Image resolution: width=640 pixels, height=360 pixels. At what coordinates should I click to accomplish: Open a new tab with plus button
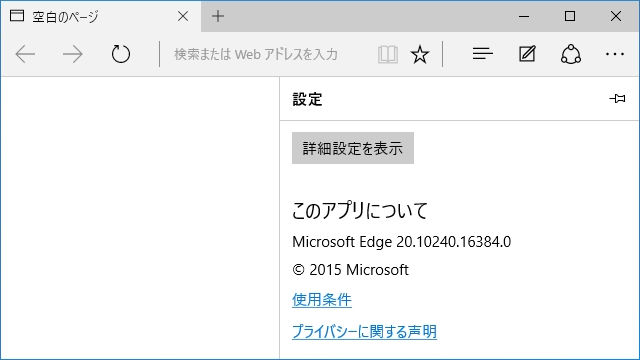tap(218, 16)
